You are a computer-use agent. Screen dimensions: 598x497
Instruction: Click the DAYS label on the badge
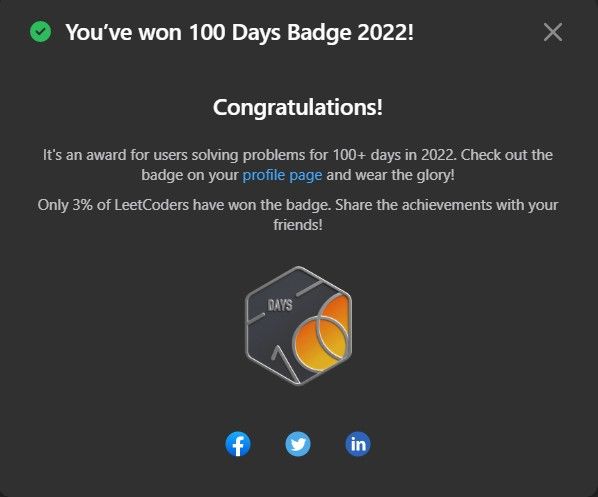point(280,305)
